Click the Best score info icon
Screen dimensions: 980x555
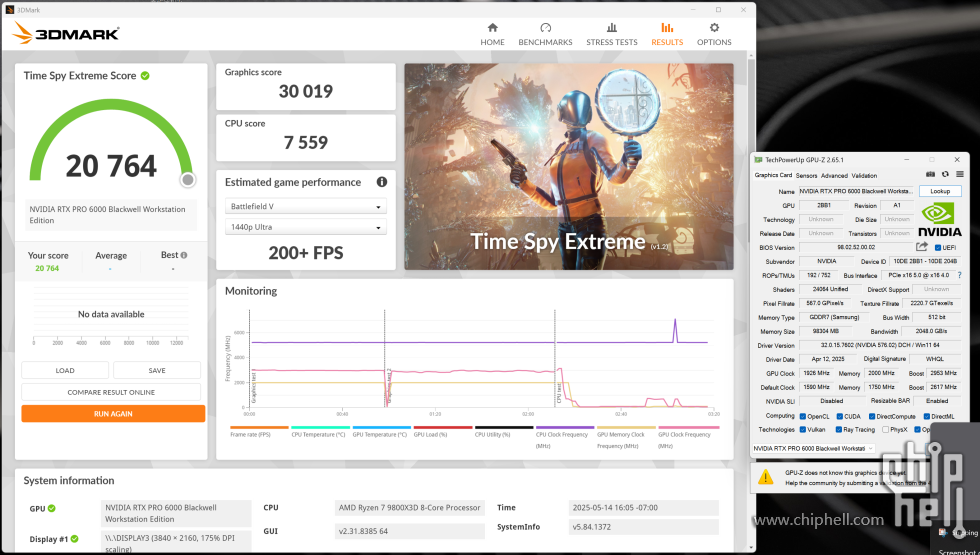point(184,255)
